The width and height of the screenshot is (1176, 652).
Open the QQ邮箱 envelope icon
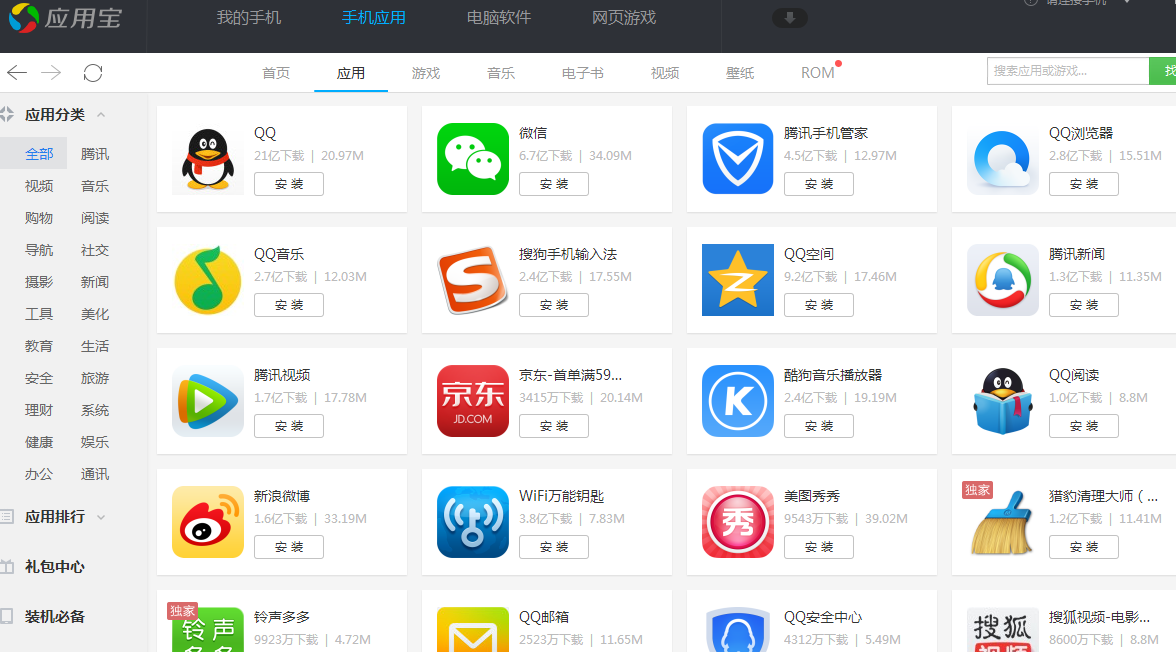click(x=472, y=629)
